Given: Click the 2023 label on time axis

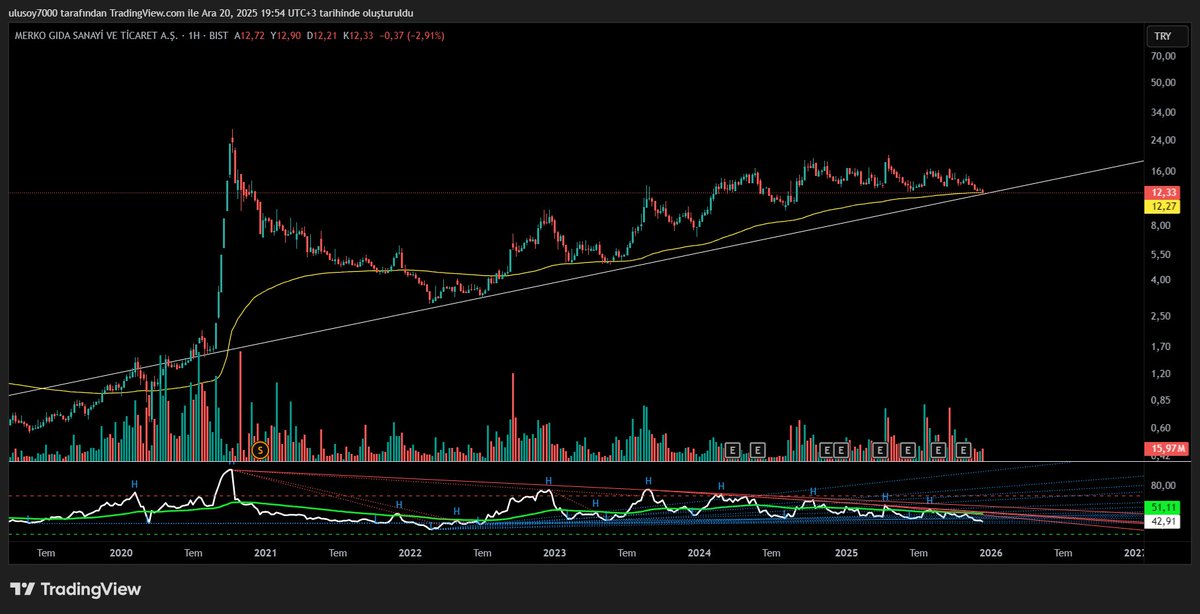Looking at the screenshot, I should (555, 551).
